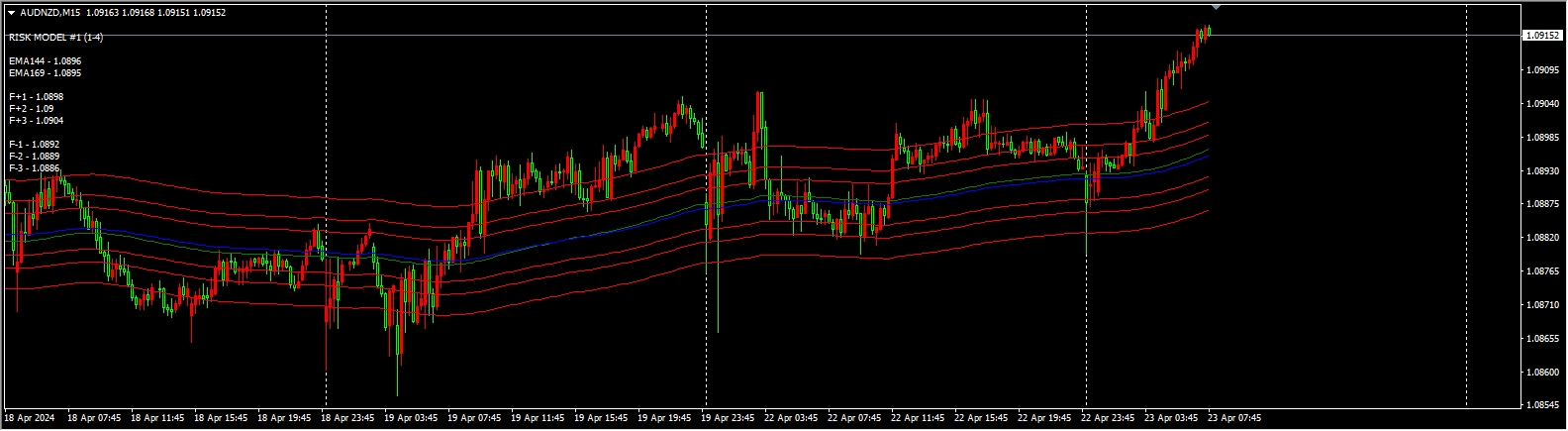The image size is (1568, 431).
Task: Click the F-1 - 1.0892 level label
Action: [34, 145]
